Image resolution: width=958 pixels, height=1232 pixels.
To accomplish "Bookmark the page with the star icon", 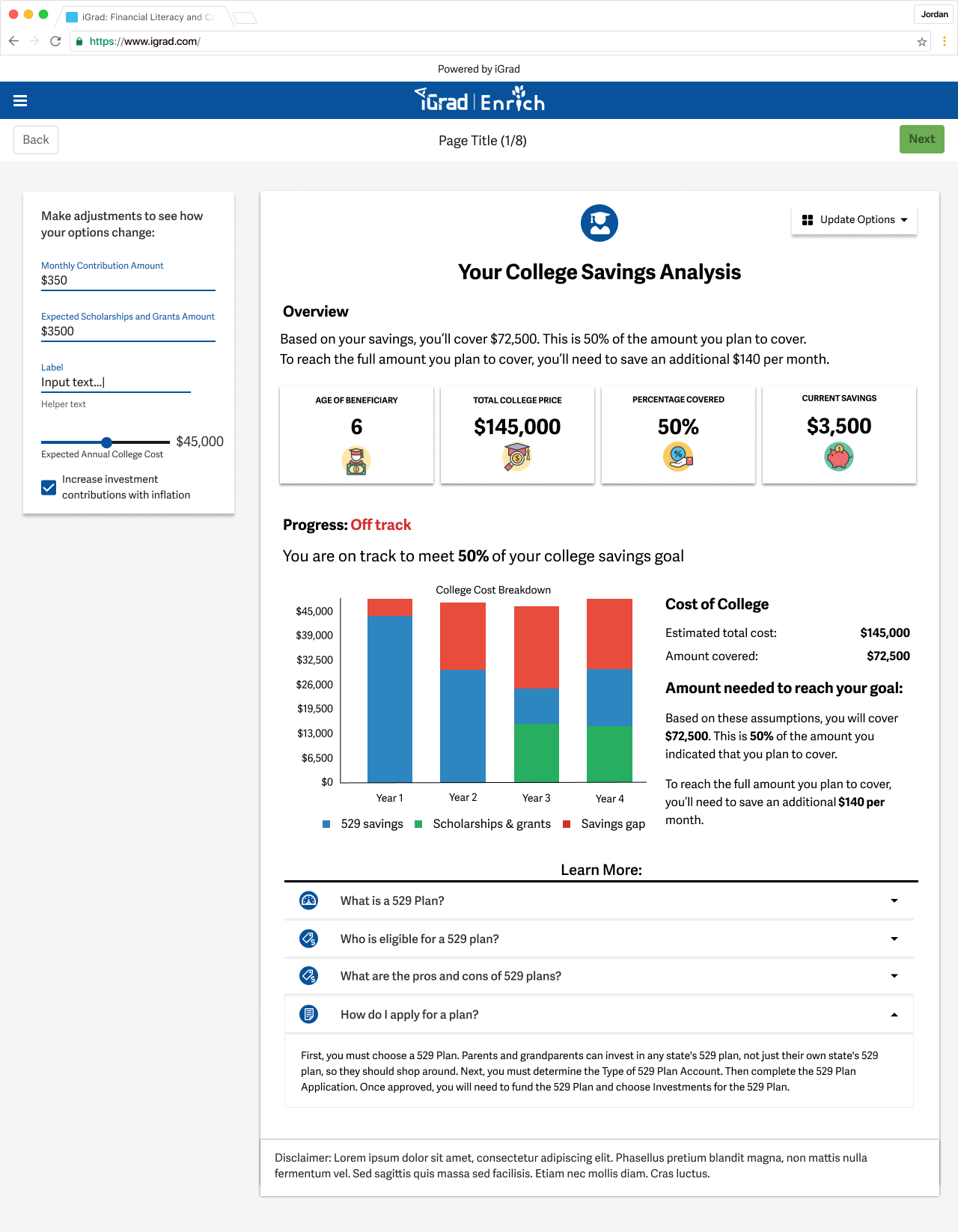I will 922,42.
